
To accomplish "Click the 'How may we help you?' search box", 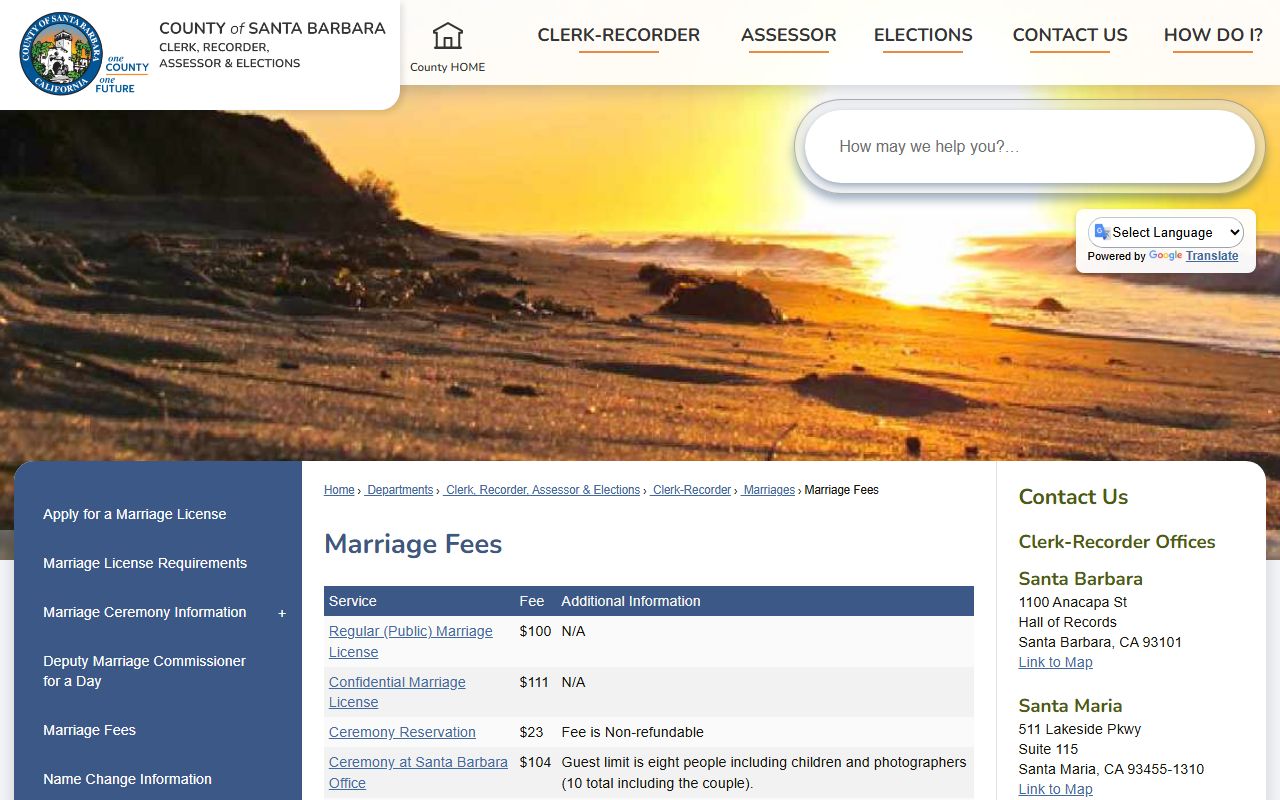I will [x=1029, y=147].
